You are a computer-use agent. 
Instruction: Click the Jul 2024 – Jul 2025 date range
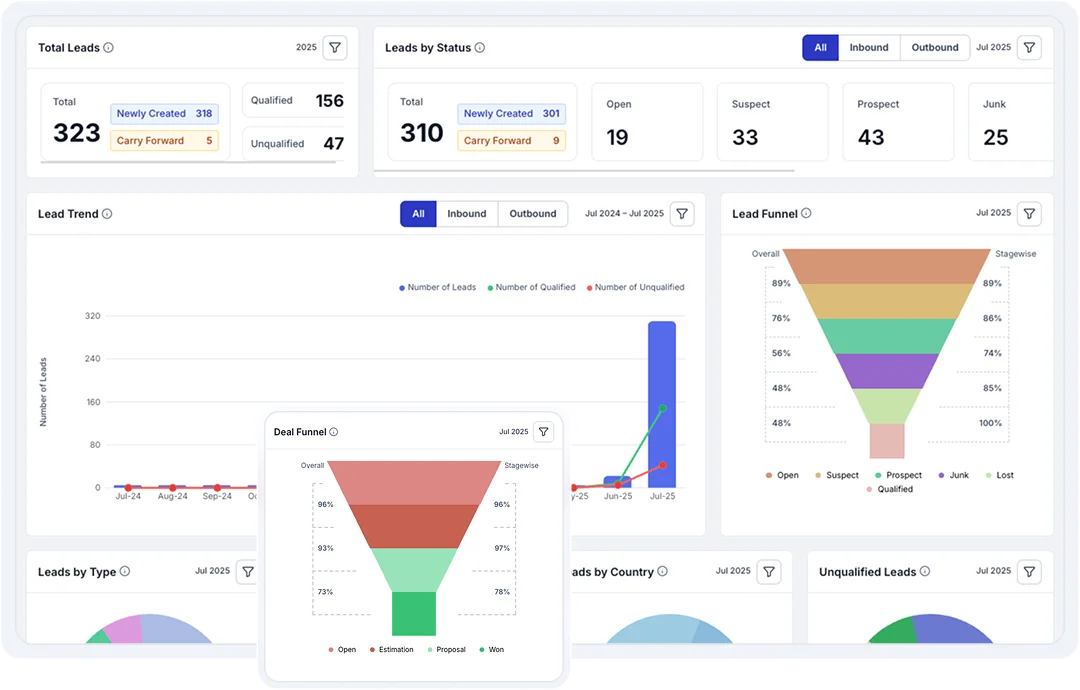(624, 213)
